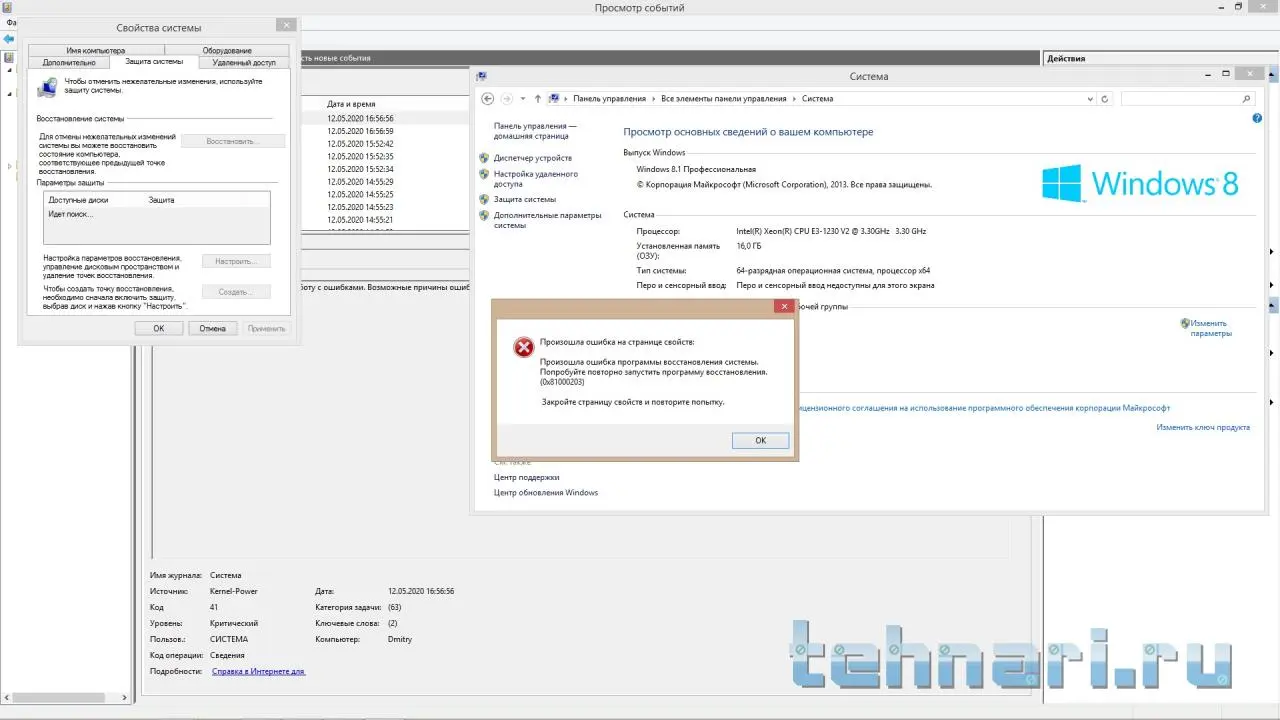Click the Дата и время column header

[351, 104]
